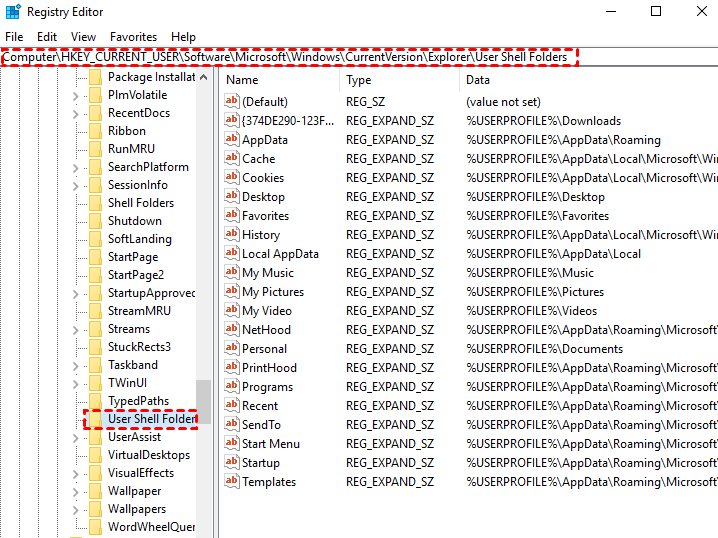Expand the Streams key
Screen dimensions: 718x538
(76, 330)
